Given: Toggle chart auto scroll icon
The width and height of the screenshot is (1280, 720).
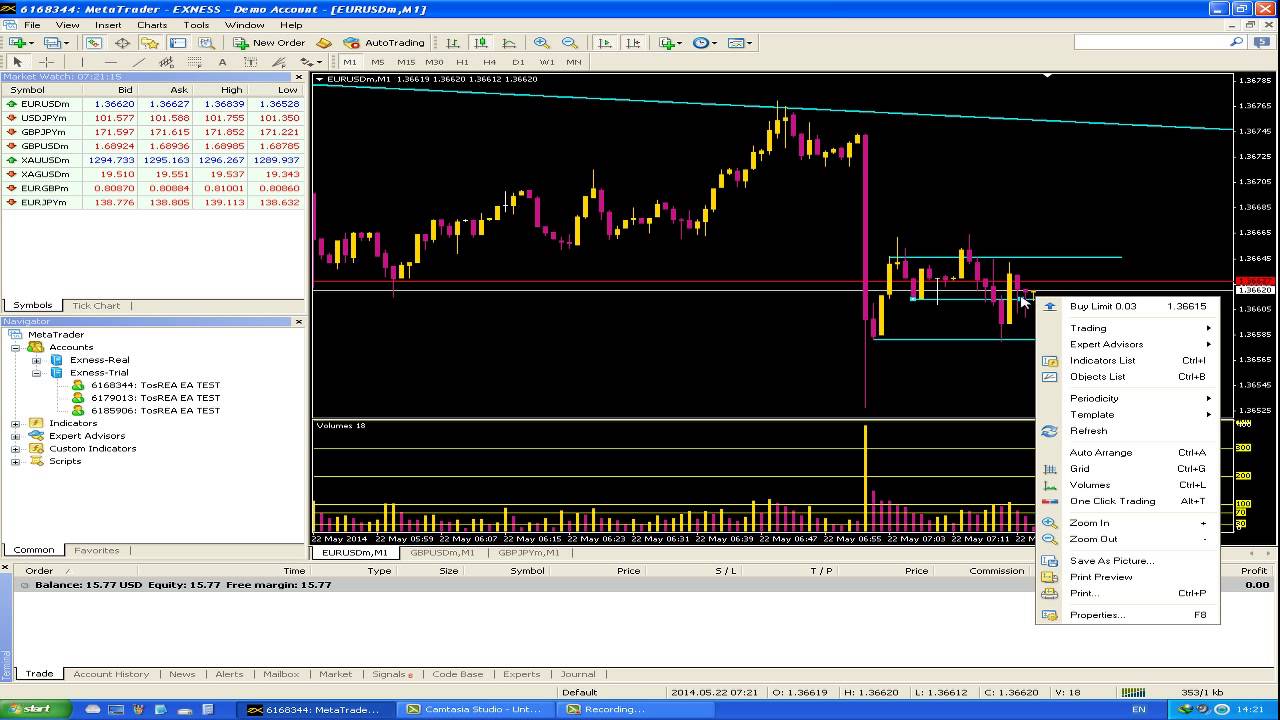Looking at the screenshot, I should pos(604,43).
